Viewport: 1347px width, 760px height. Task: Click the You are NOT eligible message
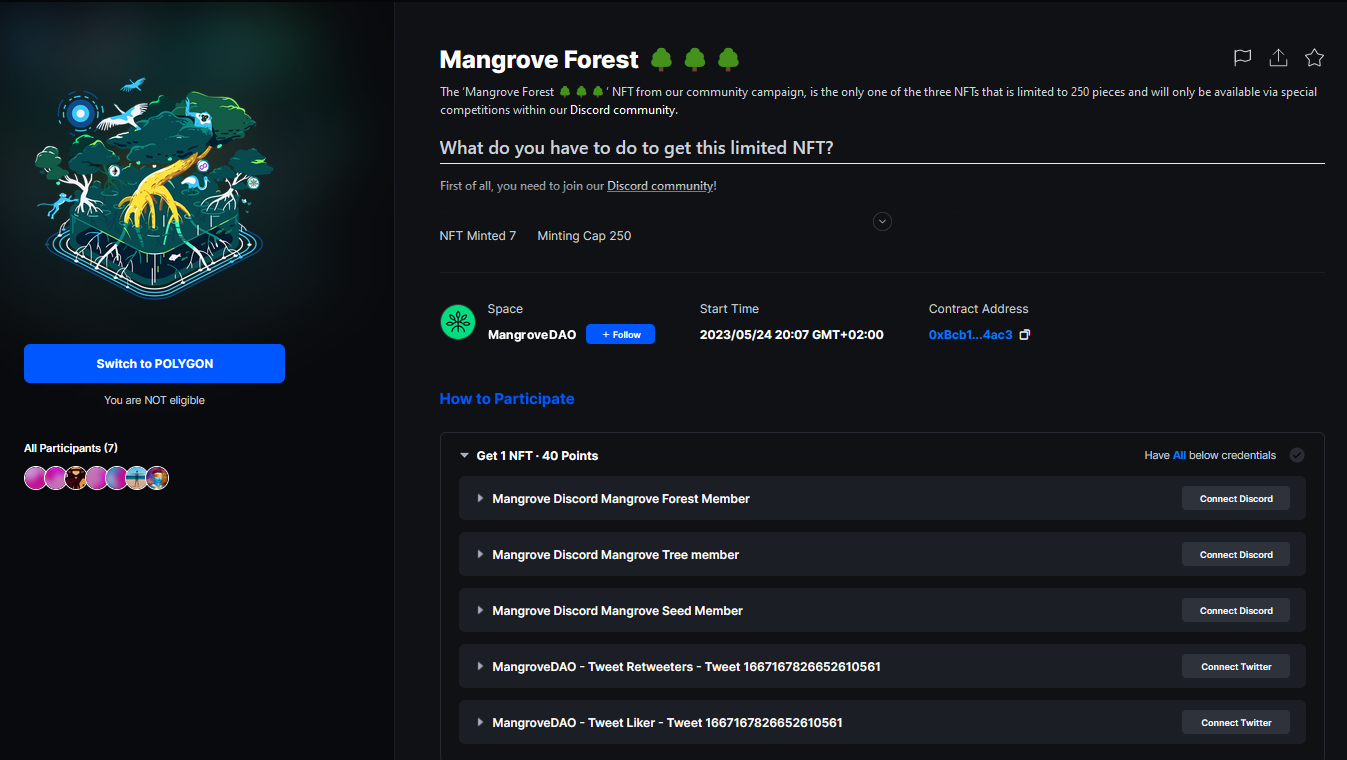click(x=154, y=400)
